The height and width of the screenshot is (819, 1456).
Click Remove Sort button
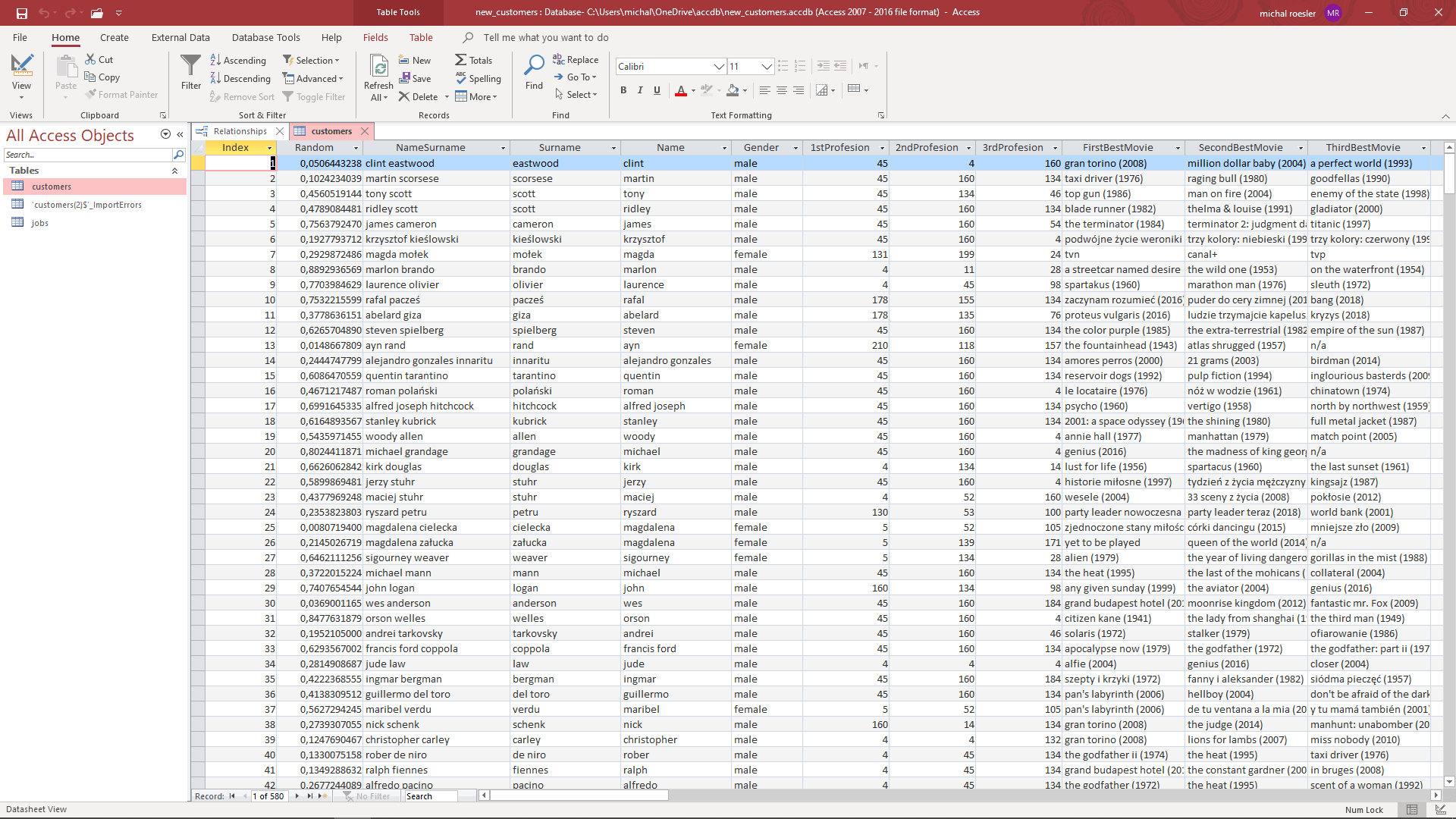pyautogui.click(x=242, y=96)
